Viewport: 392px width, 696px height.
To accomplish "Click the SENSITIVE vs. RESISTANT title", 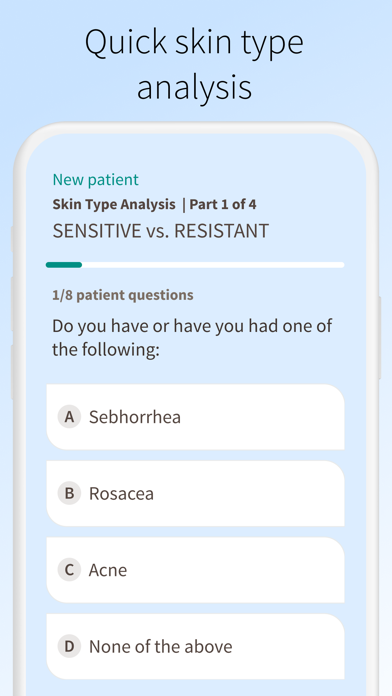I will tap(161, 231).
